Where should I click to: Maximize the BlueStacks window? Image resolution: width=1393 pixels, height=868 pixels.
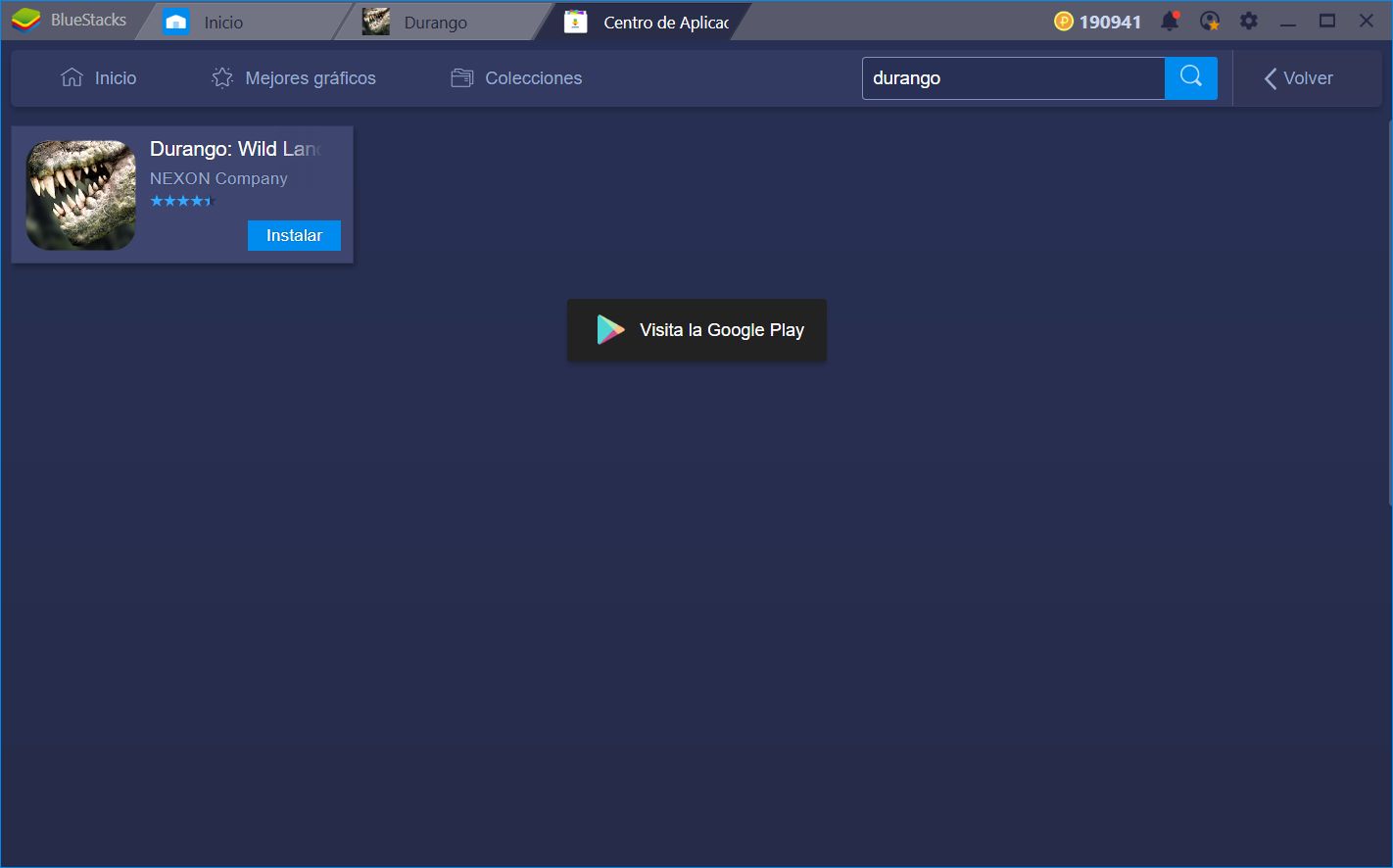(x=1327, y=21)
